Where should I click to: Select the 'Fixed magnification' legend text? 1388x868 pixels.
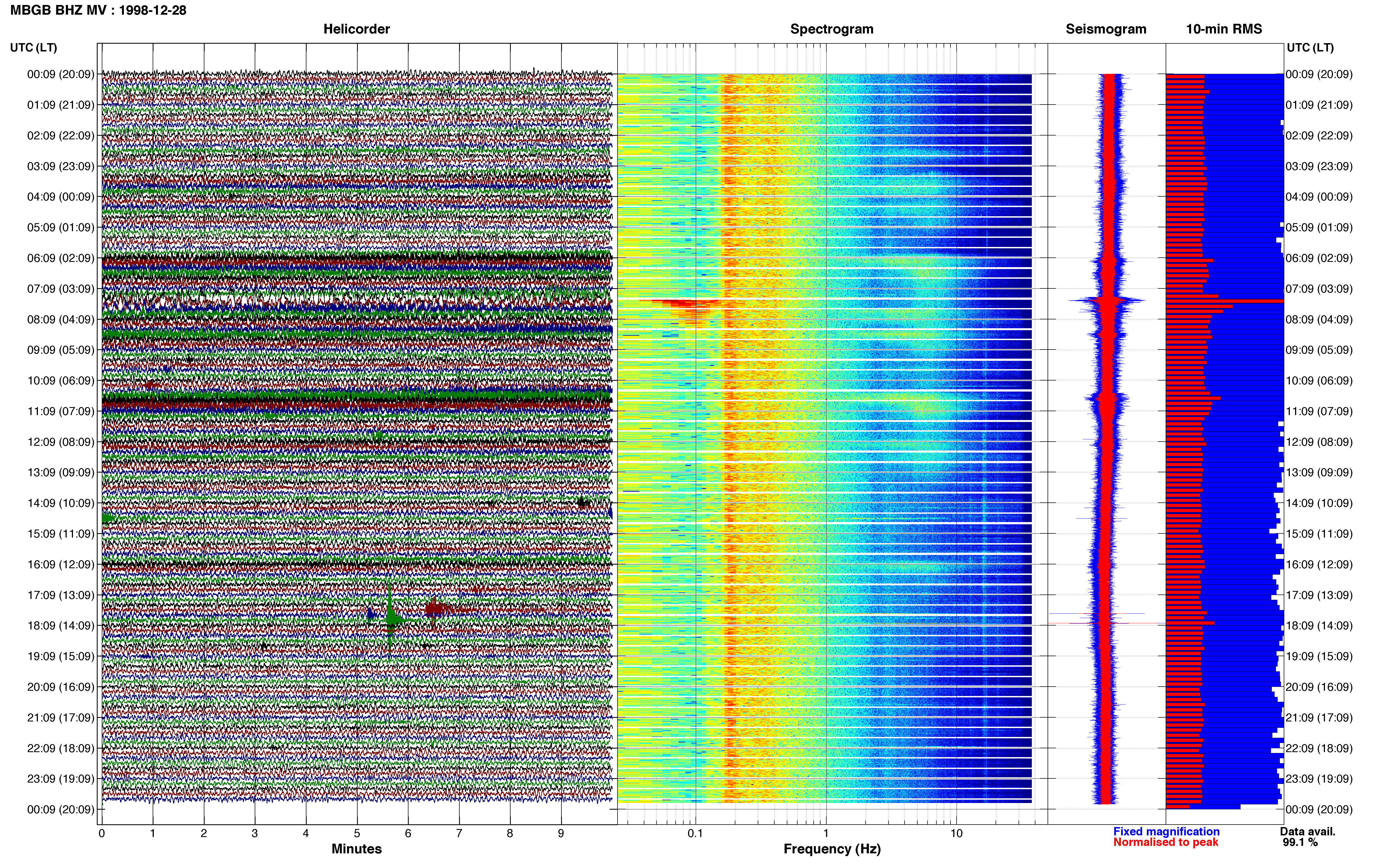(1166, 831)
